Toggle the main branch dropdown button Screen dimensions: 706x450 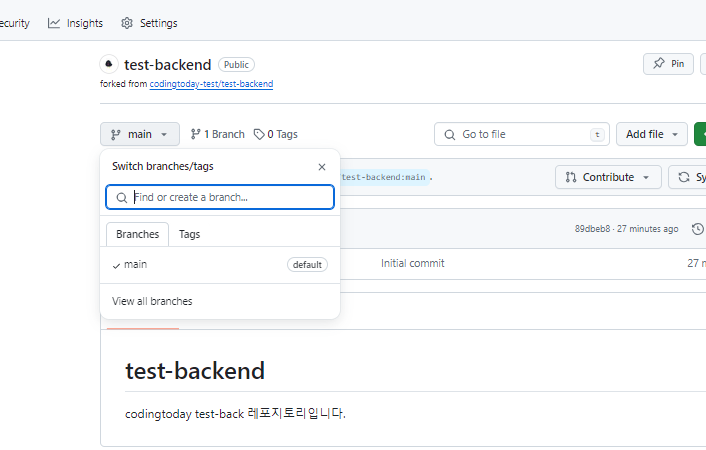point(140,134)
